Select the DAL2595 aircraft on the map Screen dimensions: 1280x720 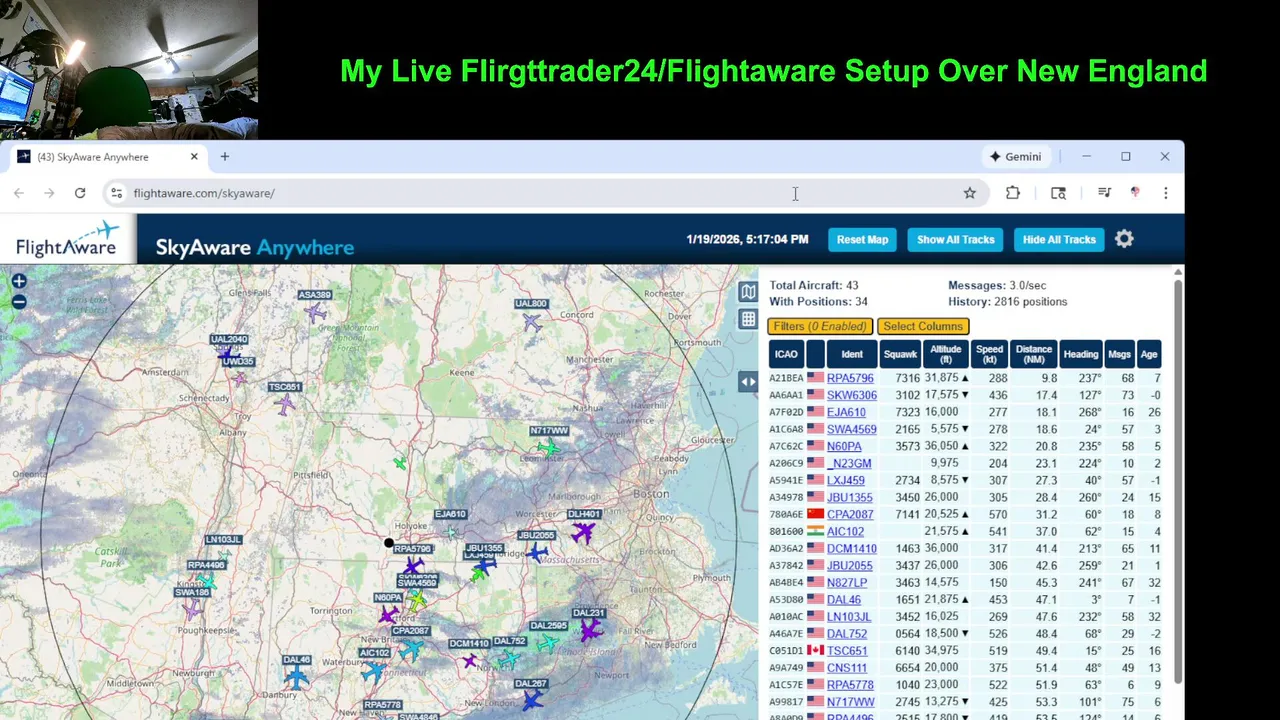[548, 643]
